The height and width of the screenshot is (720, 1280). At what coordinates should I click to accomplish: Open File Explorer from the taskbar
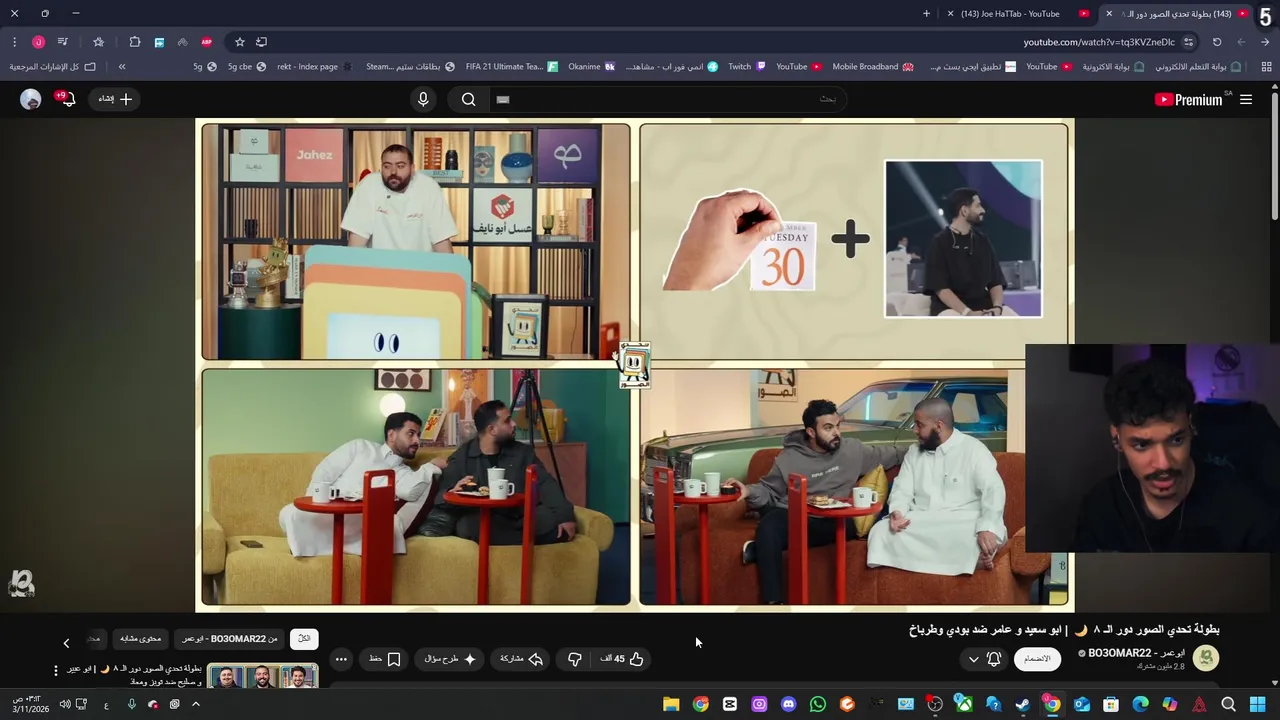[671, 704]
